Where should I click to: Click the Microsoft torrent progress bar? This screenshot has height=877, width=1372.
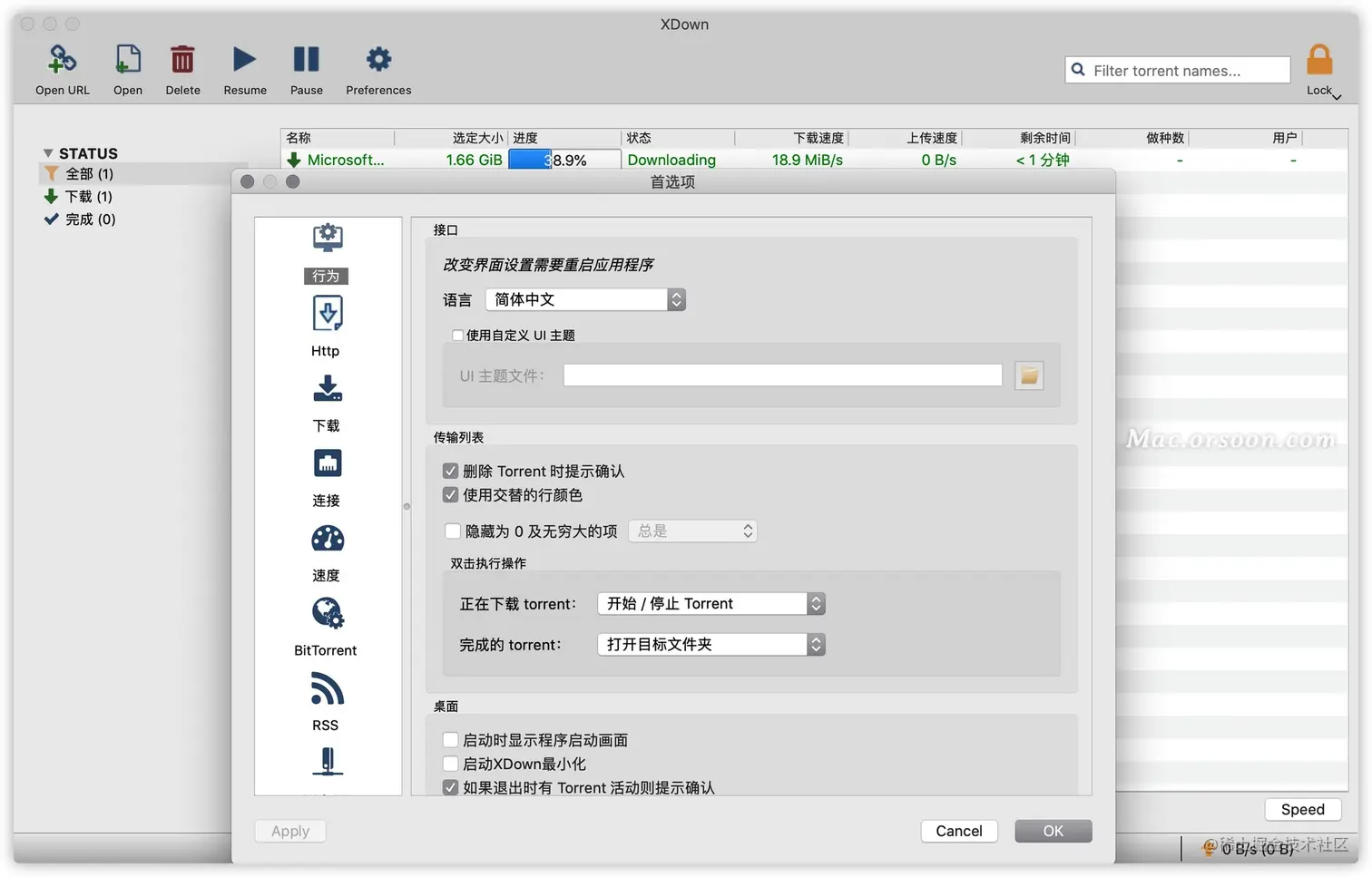563,160
